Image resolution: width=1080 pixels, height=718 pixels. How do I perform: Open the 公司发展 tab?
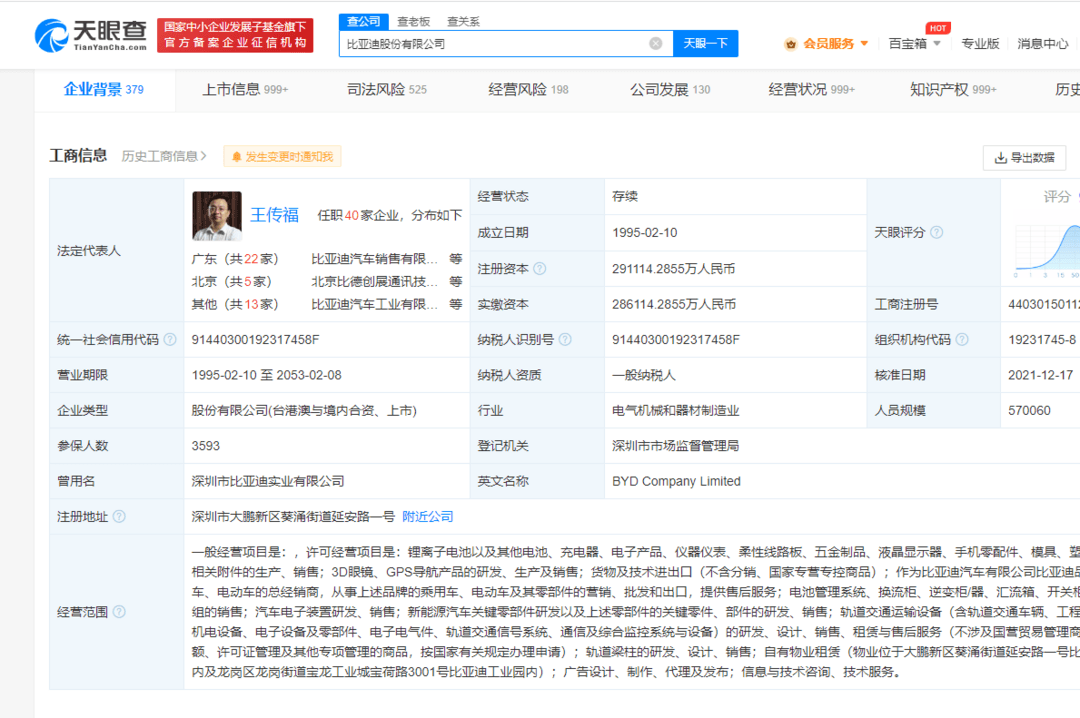(x=669, y=90)
